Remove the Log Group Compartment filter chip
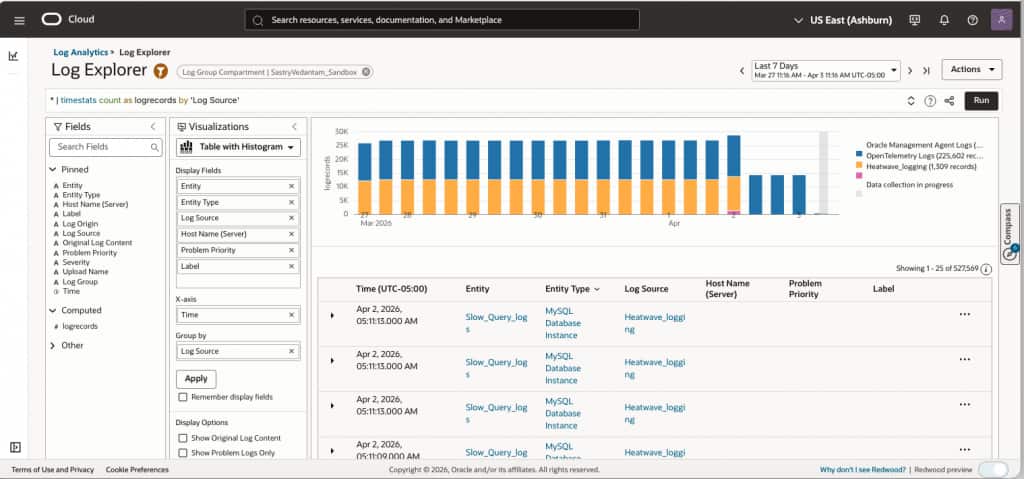 point(366,72)
